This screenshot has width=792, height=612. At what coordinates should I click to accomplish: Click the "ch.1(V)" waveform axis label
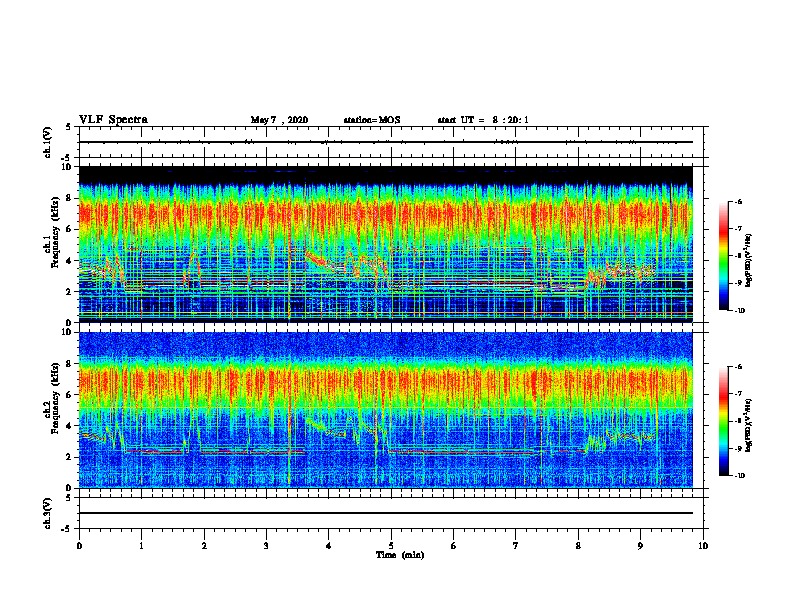(48, 142)
